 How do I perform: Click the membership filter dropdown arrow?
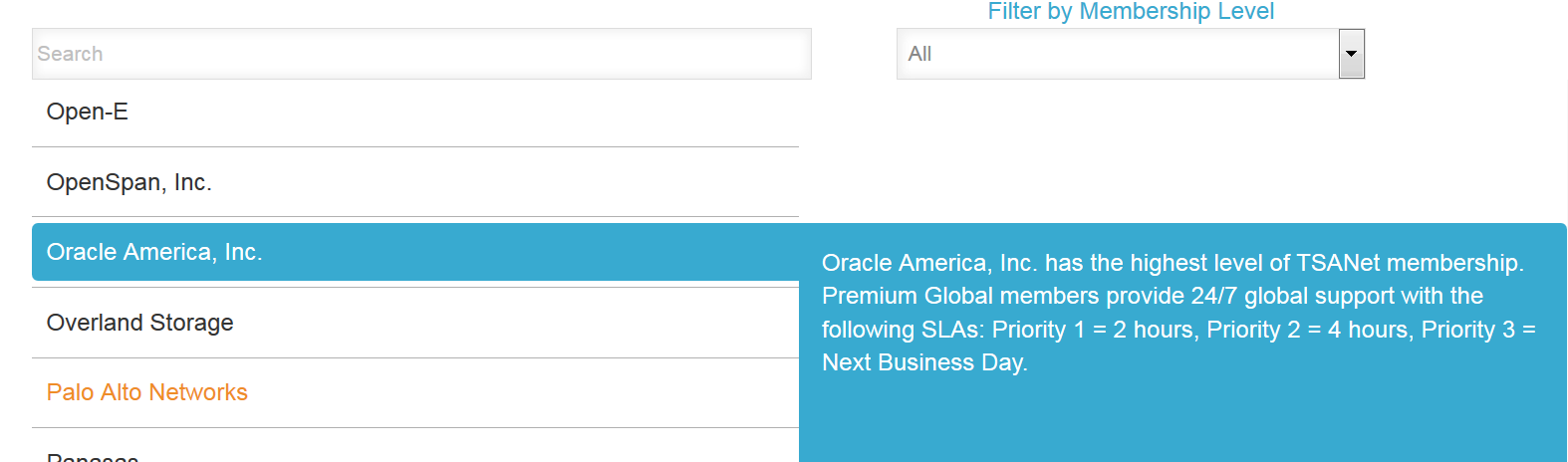pos(1351,54)
